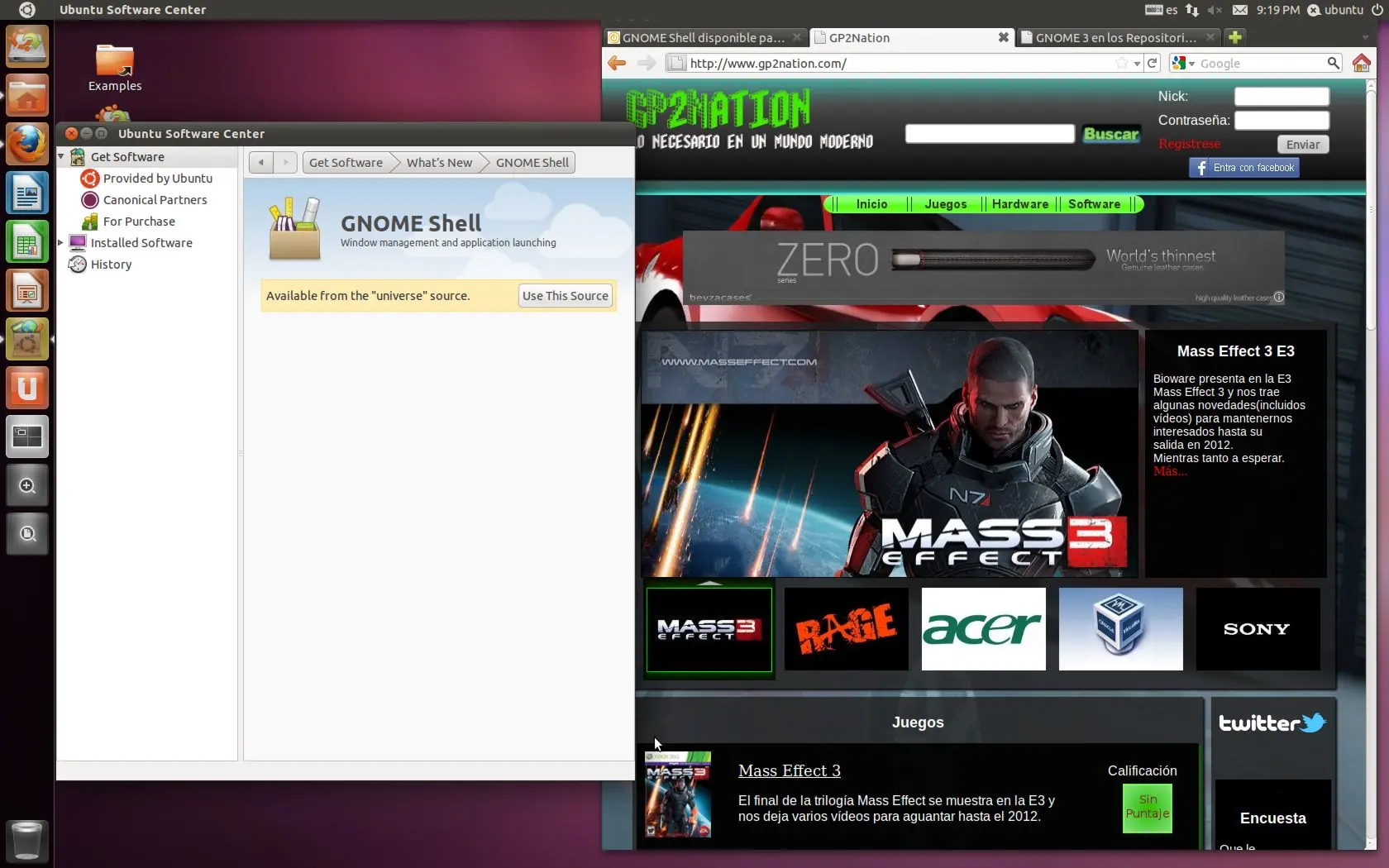Open the Mass Effect 3 article link

[x=790, y=770]
